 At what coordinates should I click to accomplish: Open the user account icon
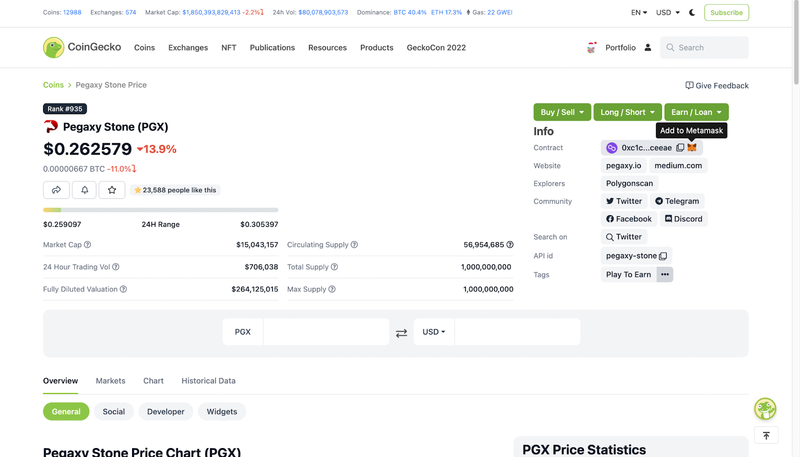(x=647, y=47)
